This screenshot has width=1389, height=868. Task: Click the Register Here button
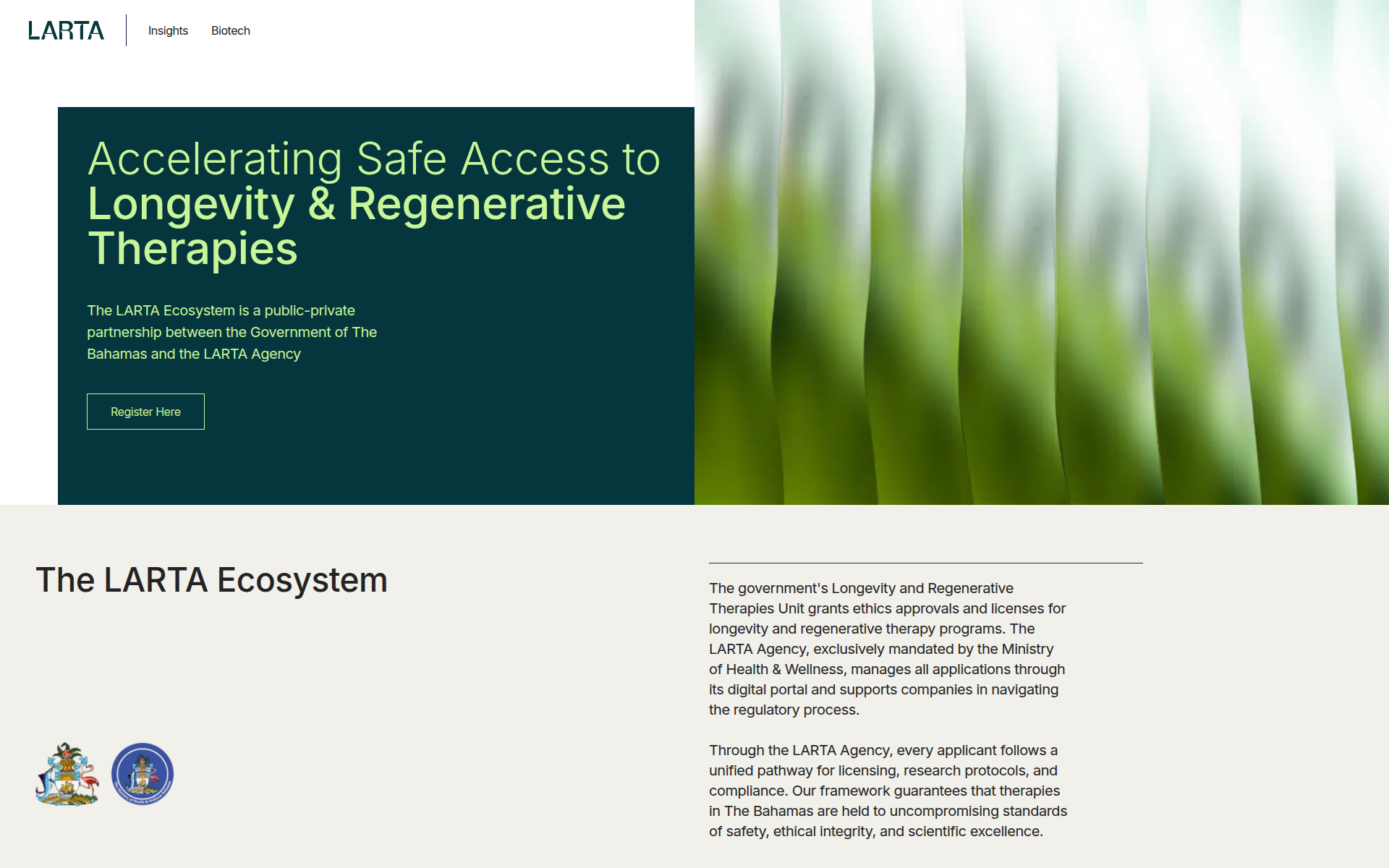[x=145, y=412]
